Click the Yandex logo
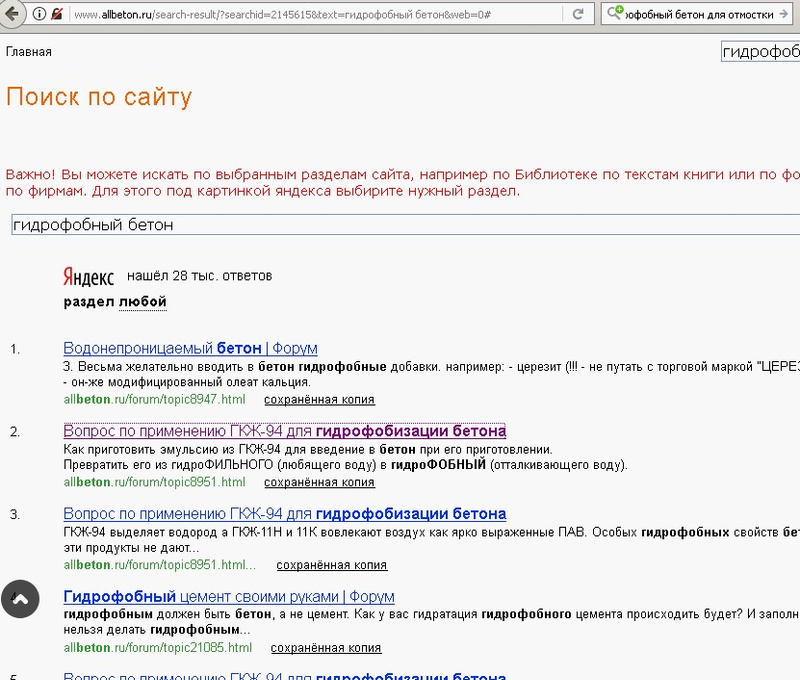This screenshot has width=800, height=680. (x=89, y=276)
